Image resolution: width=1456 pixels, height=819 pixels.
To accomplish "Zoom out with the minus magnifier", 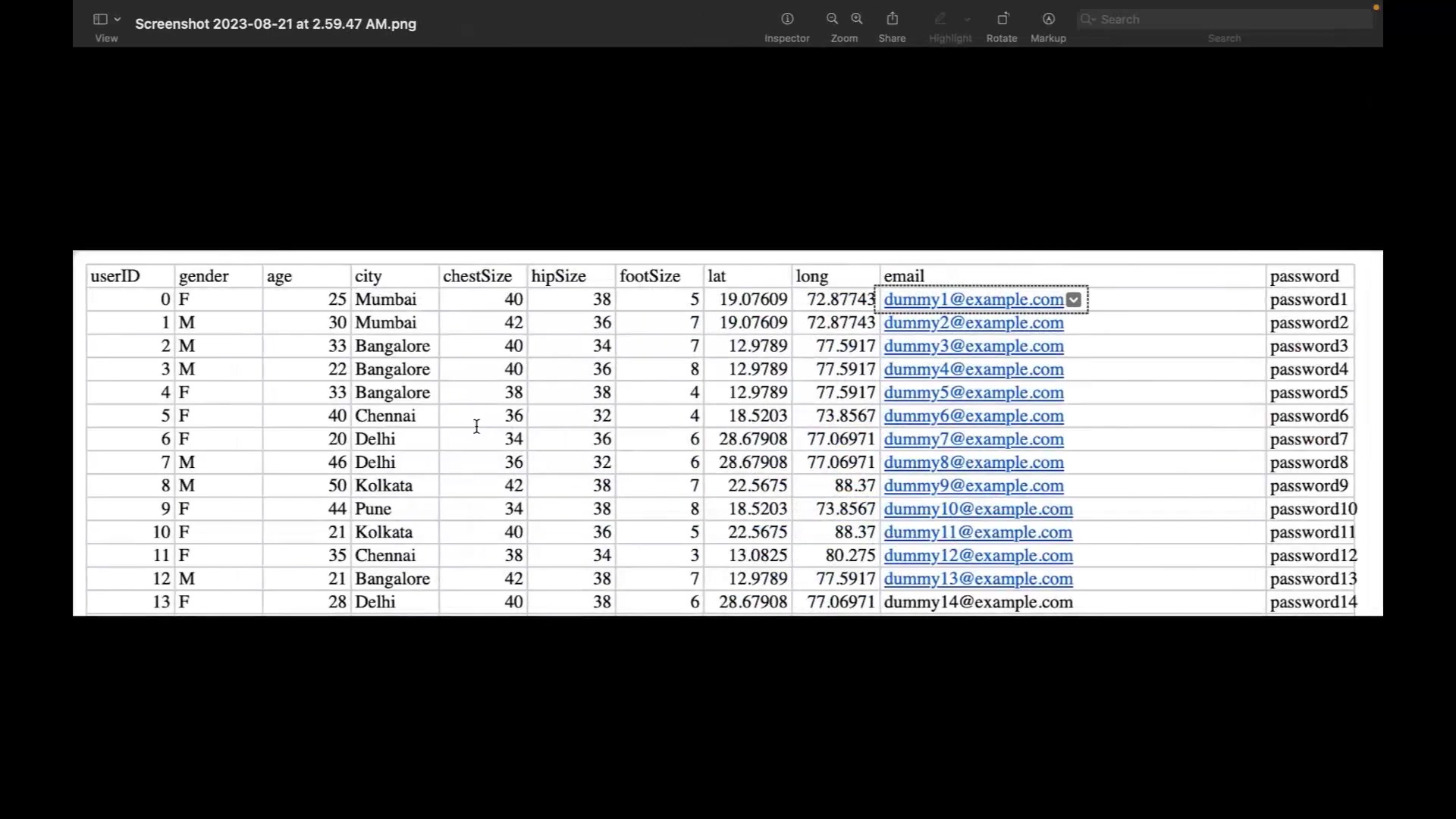I will (832, 19).
